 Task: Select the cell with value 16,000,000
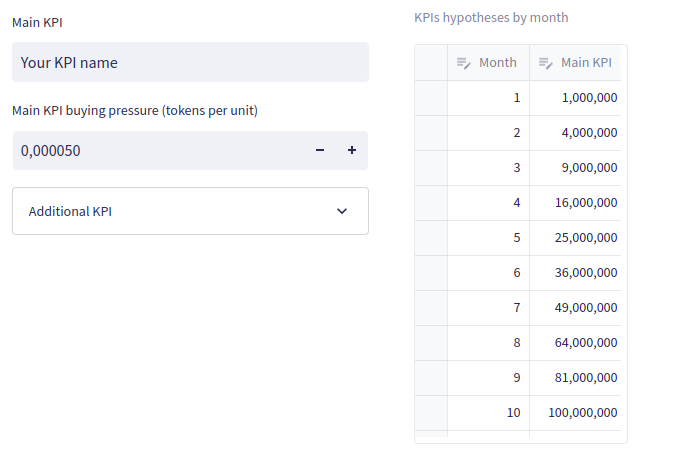click(575, 203)
